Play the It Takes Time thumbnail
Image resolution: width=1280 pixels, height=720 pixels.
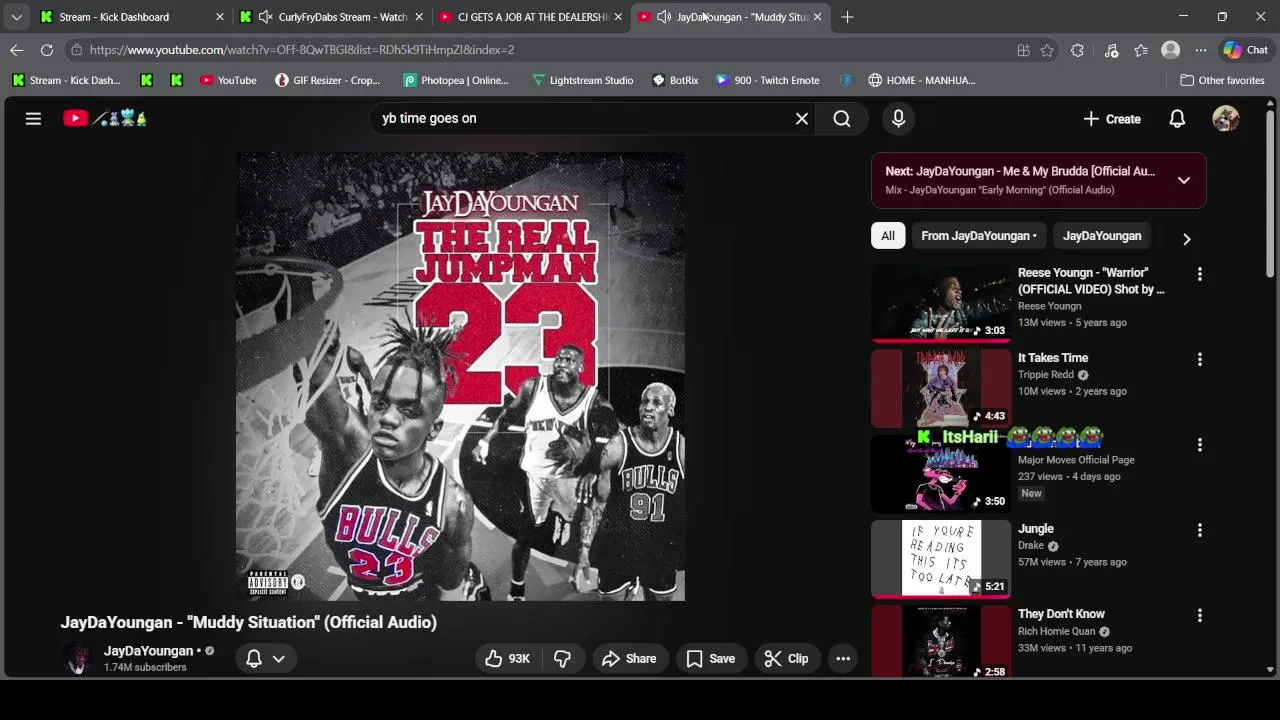point(941,388)
